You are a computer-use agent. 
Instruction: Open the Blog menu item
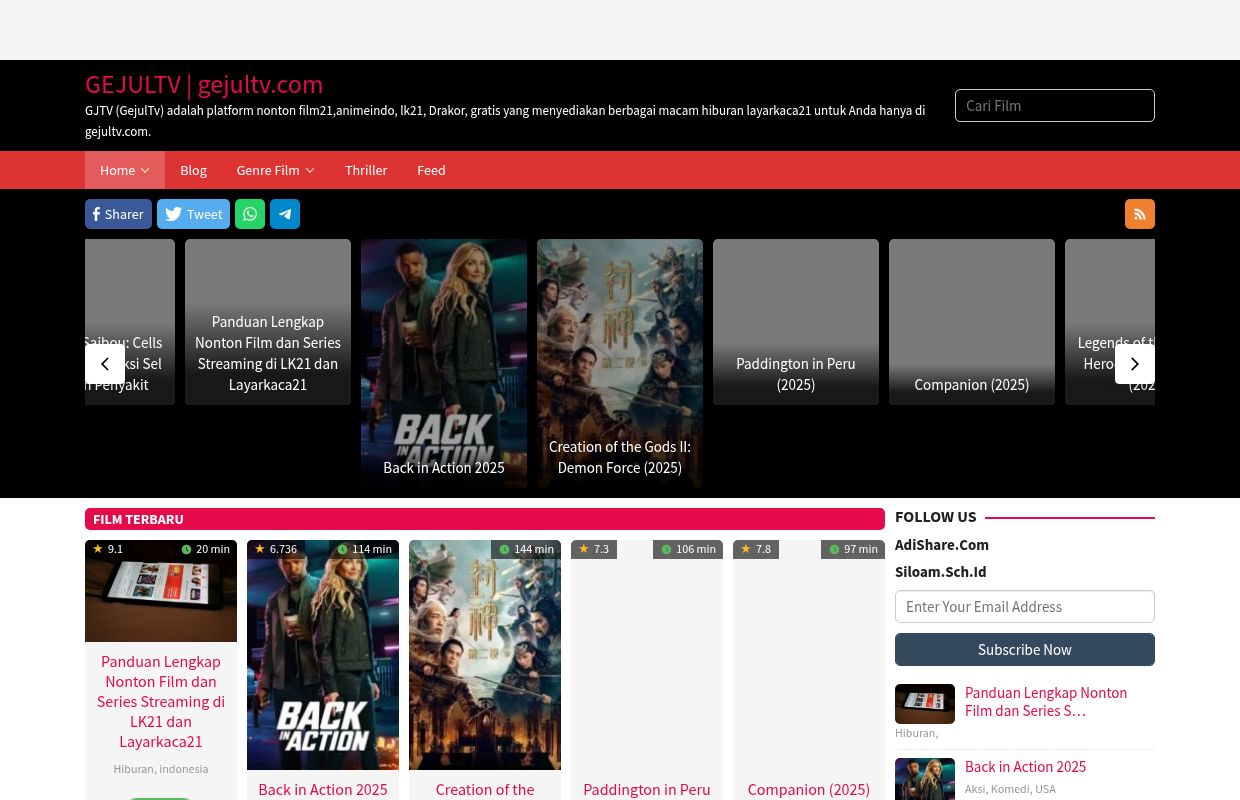tap(193, 170)
